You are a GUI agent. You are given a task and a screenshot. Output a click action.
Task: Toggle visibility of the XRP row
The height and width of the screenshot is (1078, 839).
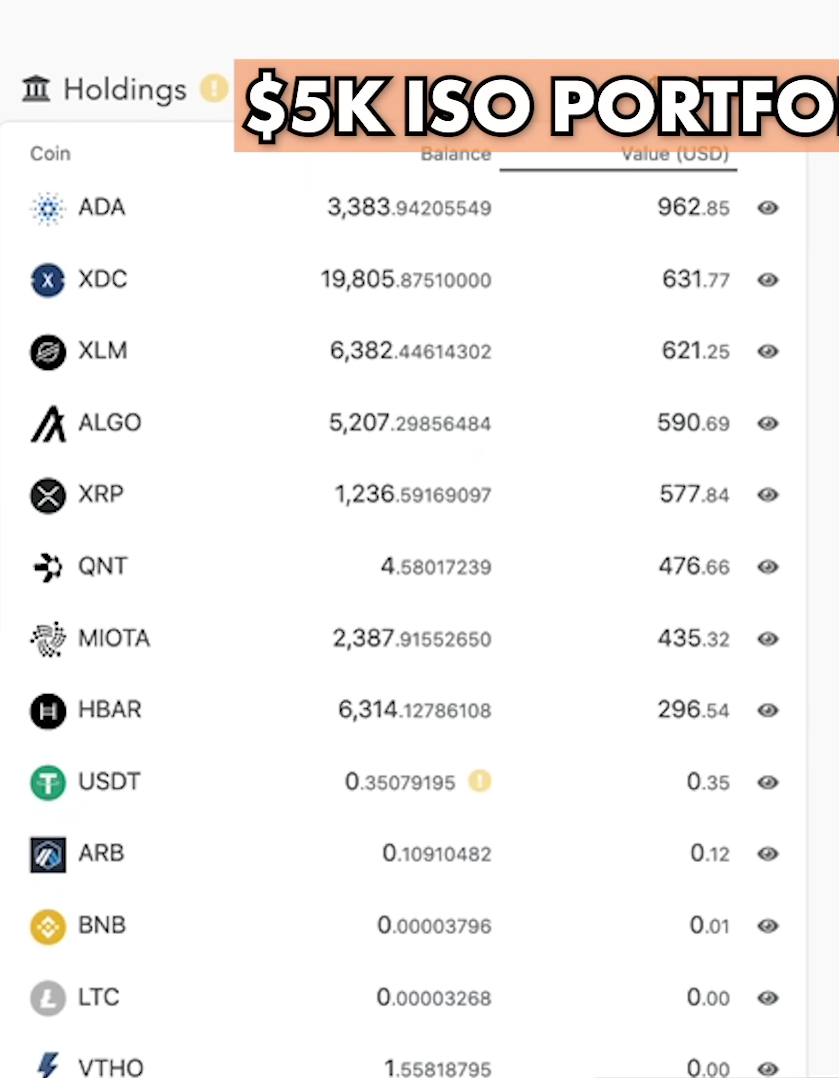(x=767, y=495)
